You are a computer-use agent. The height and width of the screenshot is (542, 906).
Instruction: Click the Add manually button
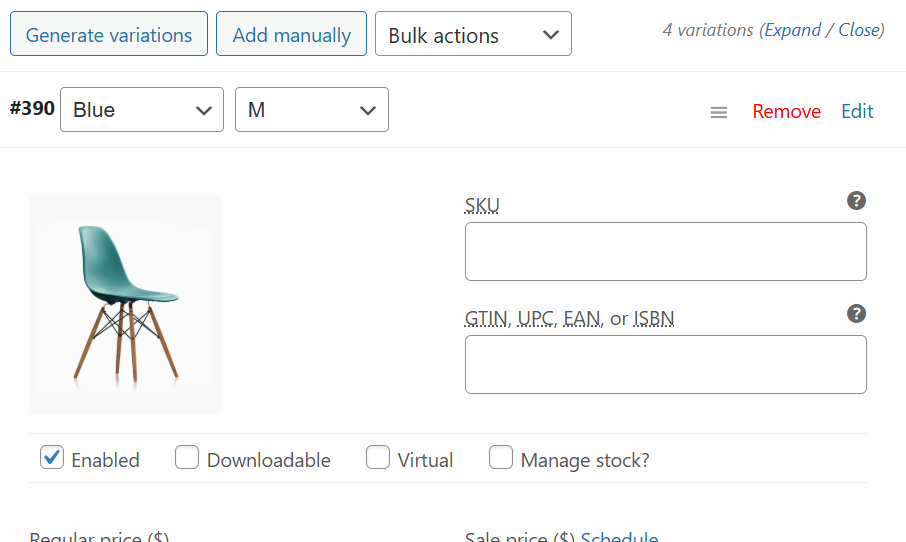click(291, 35)
